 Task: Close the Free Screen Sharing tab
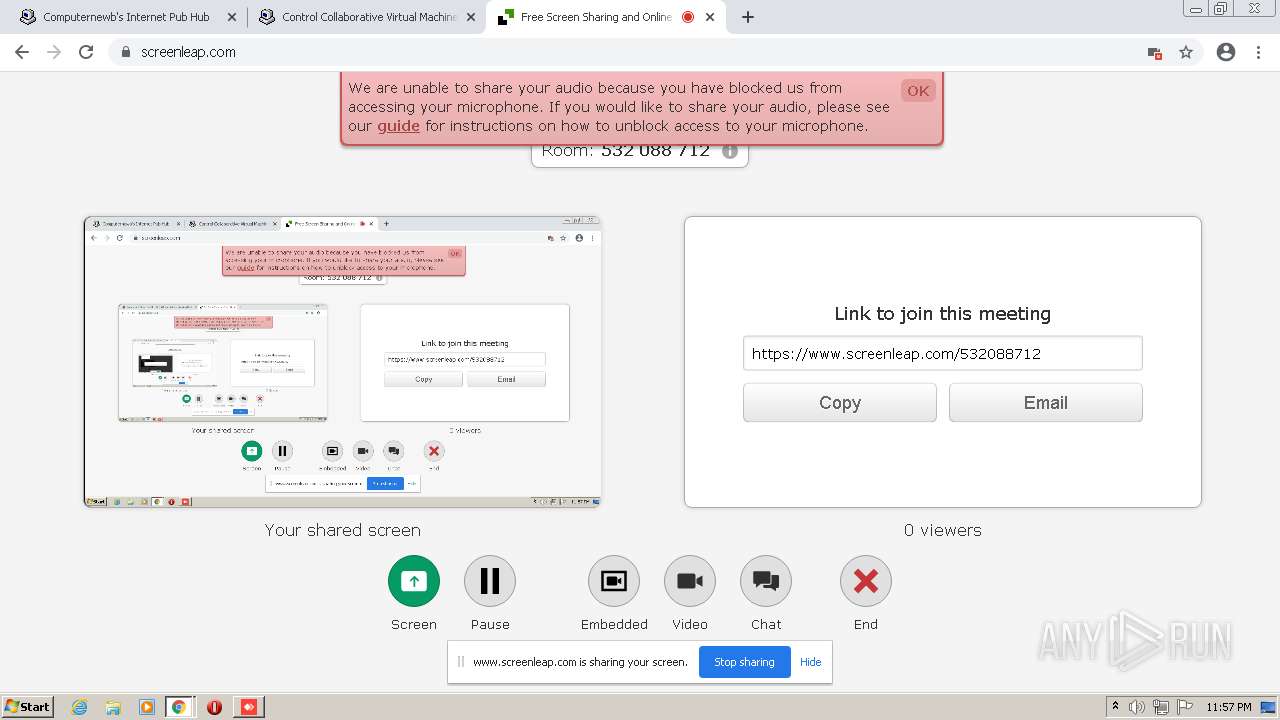pos(712,17)
